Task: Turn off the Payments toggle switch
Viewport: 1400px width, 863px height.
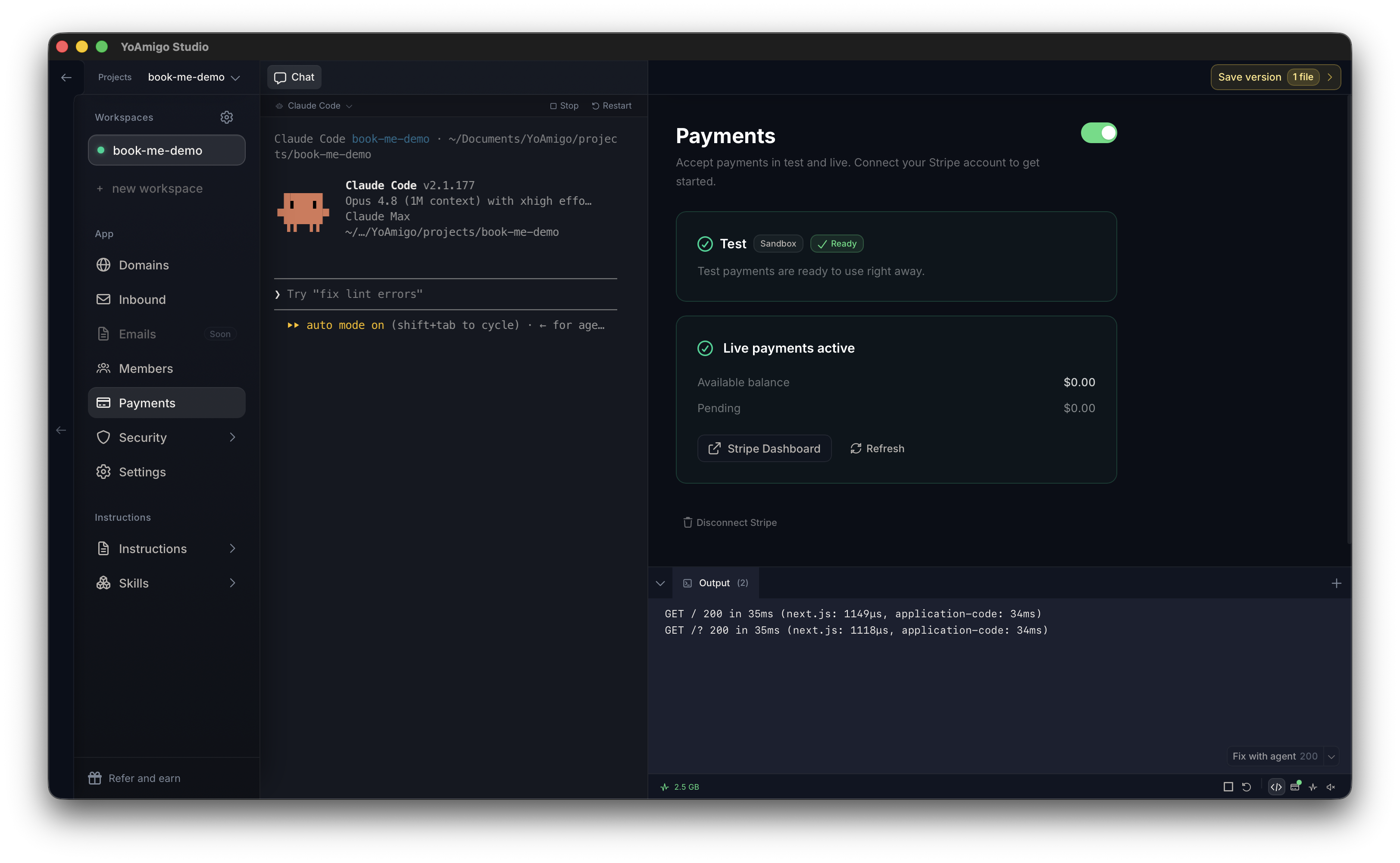Action: pos(1099,133)
